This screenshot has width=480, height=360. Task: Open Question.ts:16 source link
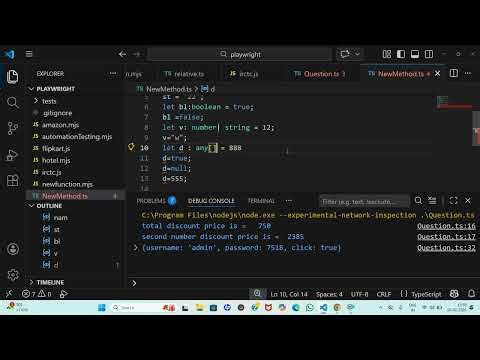[446, 226]
